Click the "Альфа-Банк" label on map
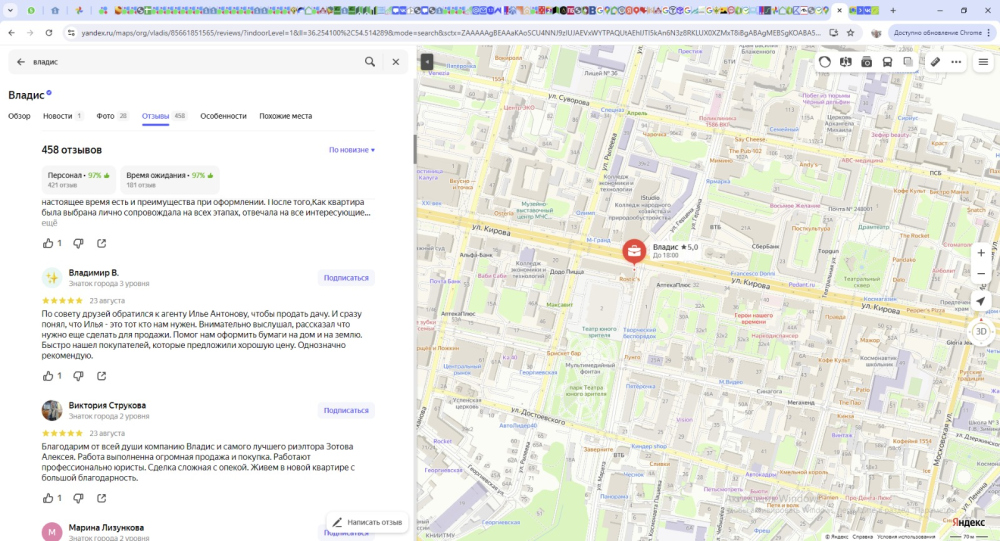Image resolution: width=1000 pixels, height=541 pixels. [476, 255]
